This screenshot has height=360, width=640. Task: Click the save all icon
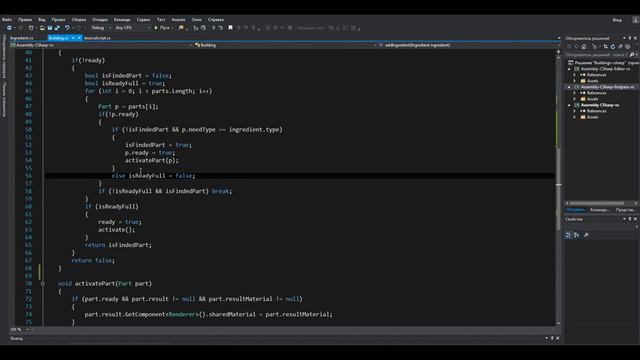click(x=57, y=28)
